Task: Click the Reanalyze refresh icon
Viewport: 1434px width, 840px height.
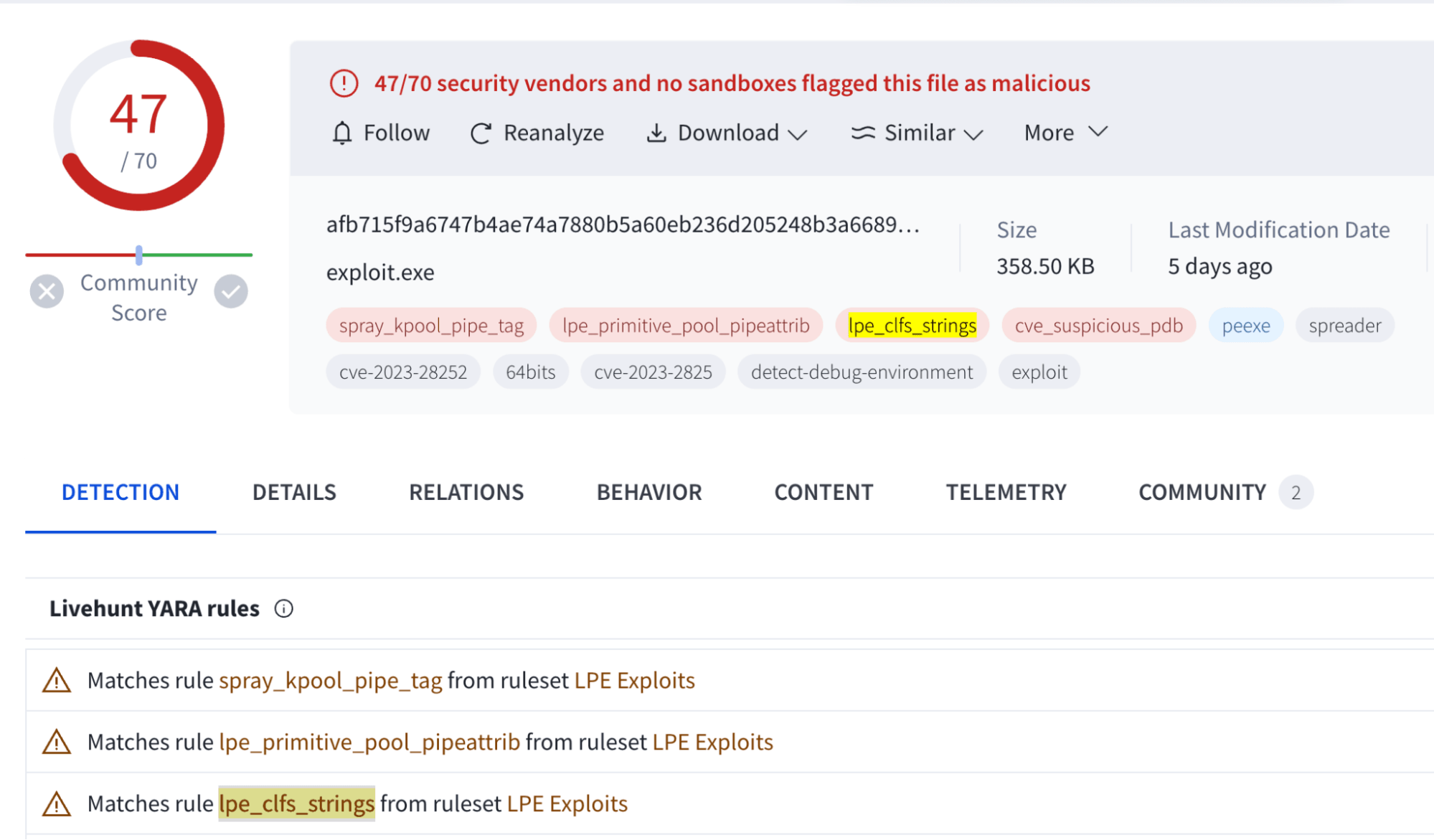Action: (x=484, y=132)
